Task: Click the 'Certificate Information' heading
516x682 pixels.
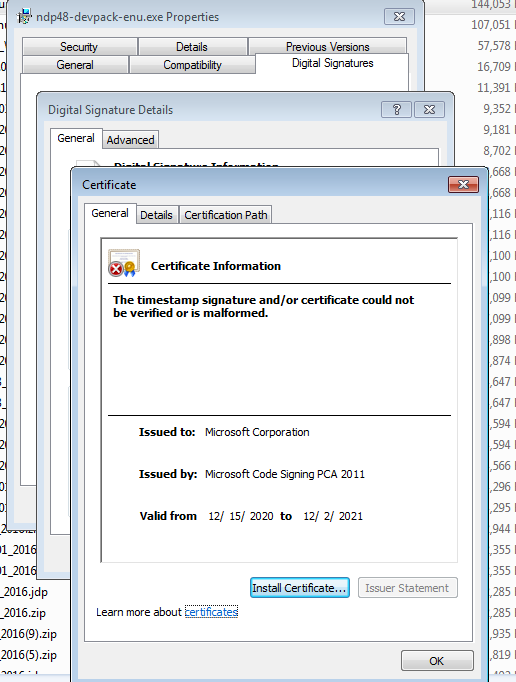Action: 216,266
